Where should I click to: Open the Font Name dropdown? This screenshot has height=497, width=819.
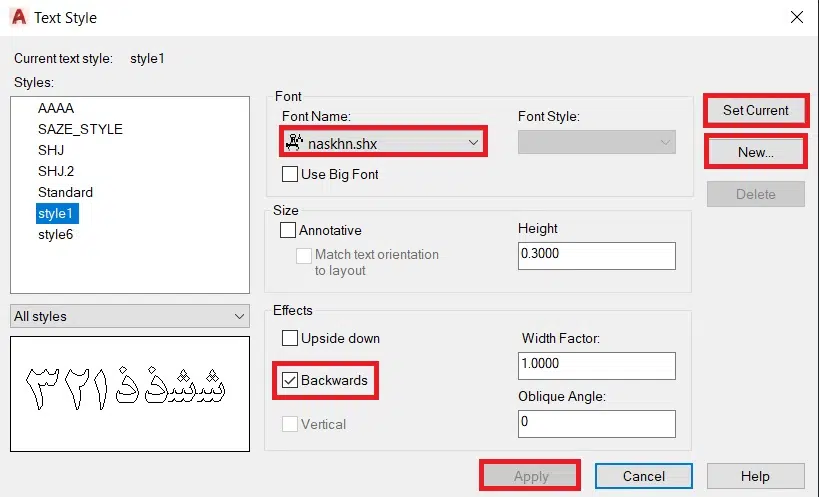click(x=473, y=143)
